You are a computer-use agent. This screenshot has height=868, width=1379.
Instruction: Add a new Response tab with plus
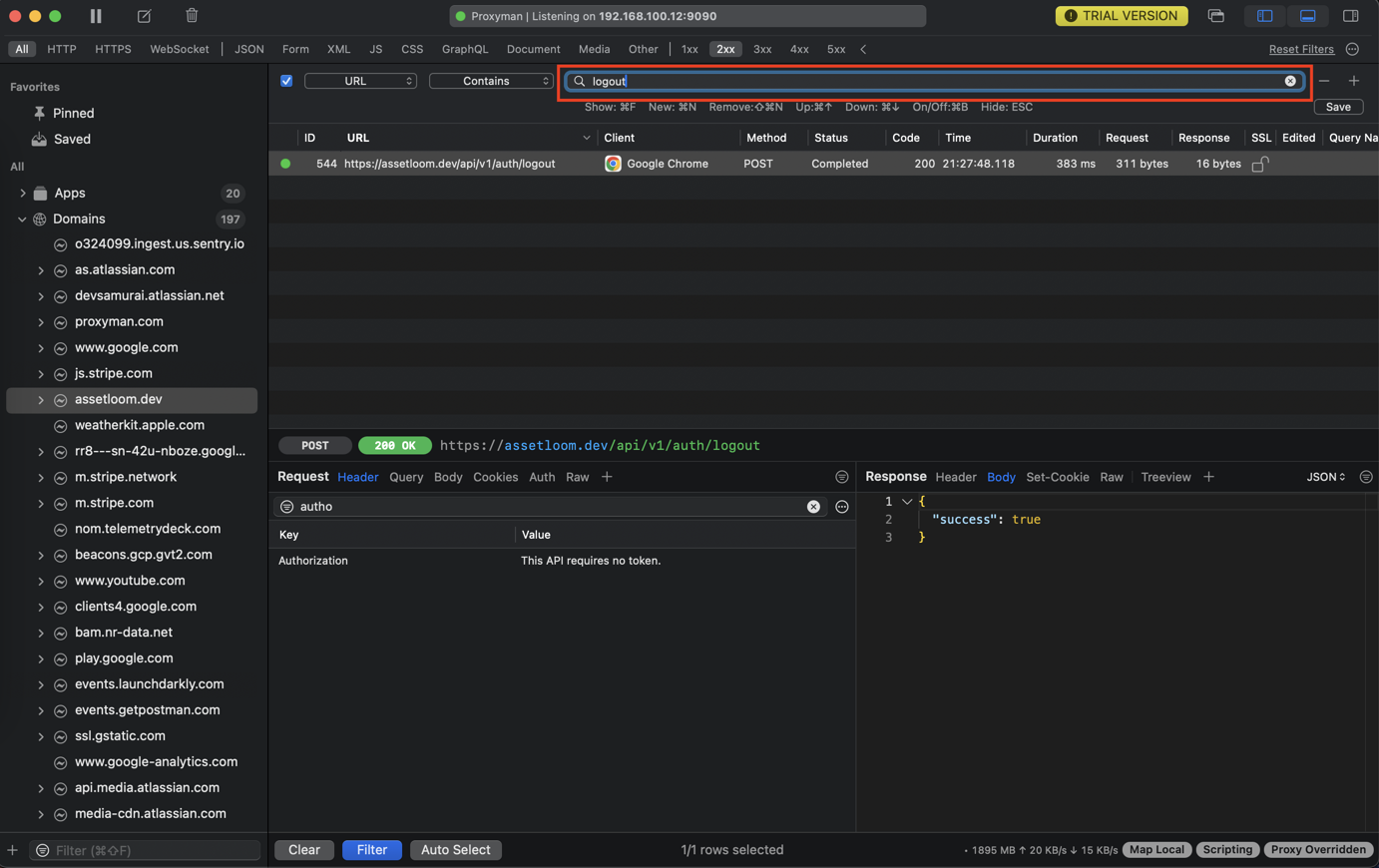click(1208, 477)
